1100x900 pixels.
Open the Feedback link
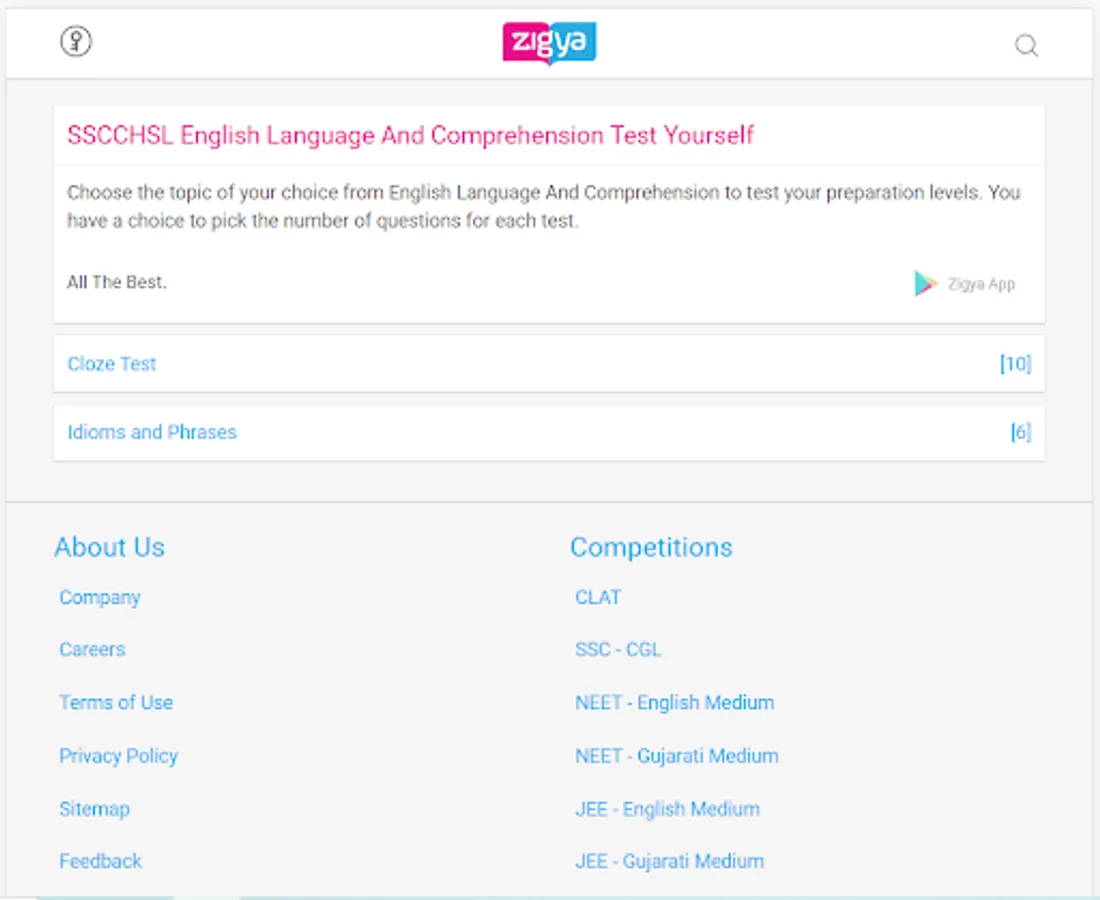100,861
